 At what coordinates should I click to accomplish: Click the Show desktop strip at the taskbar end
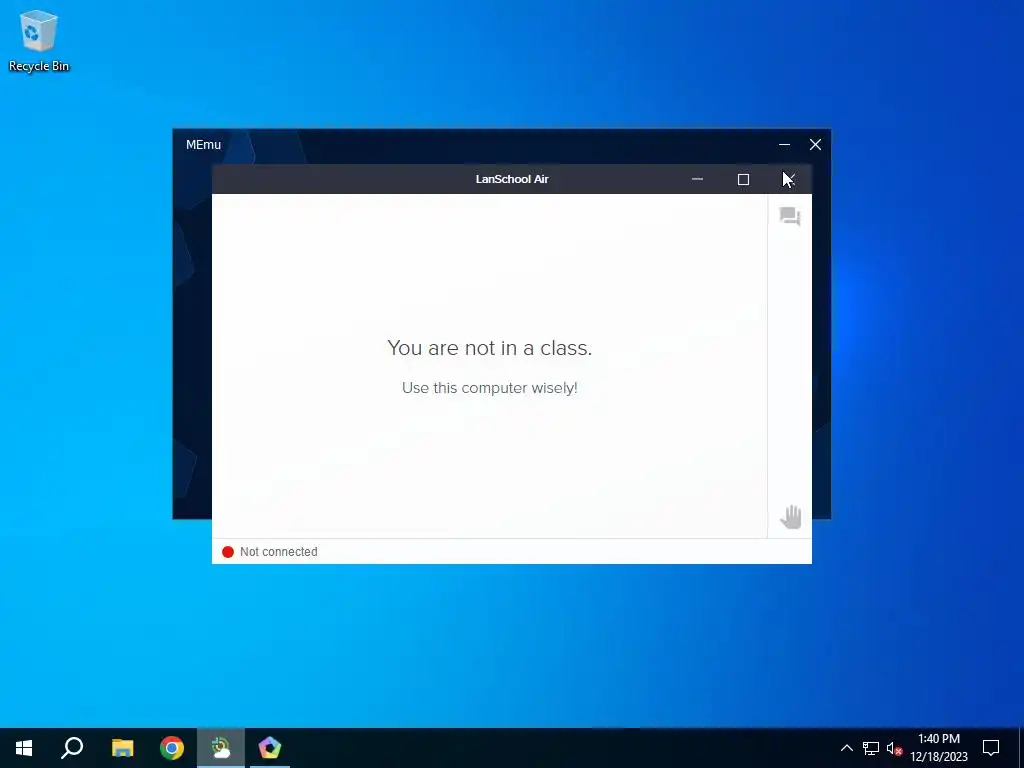tap(1021, 748)
